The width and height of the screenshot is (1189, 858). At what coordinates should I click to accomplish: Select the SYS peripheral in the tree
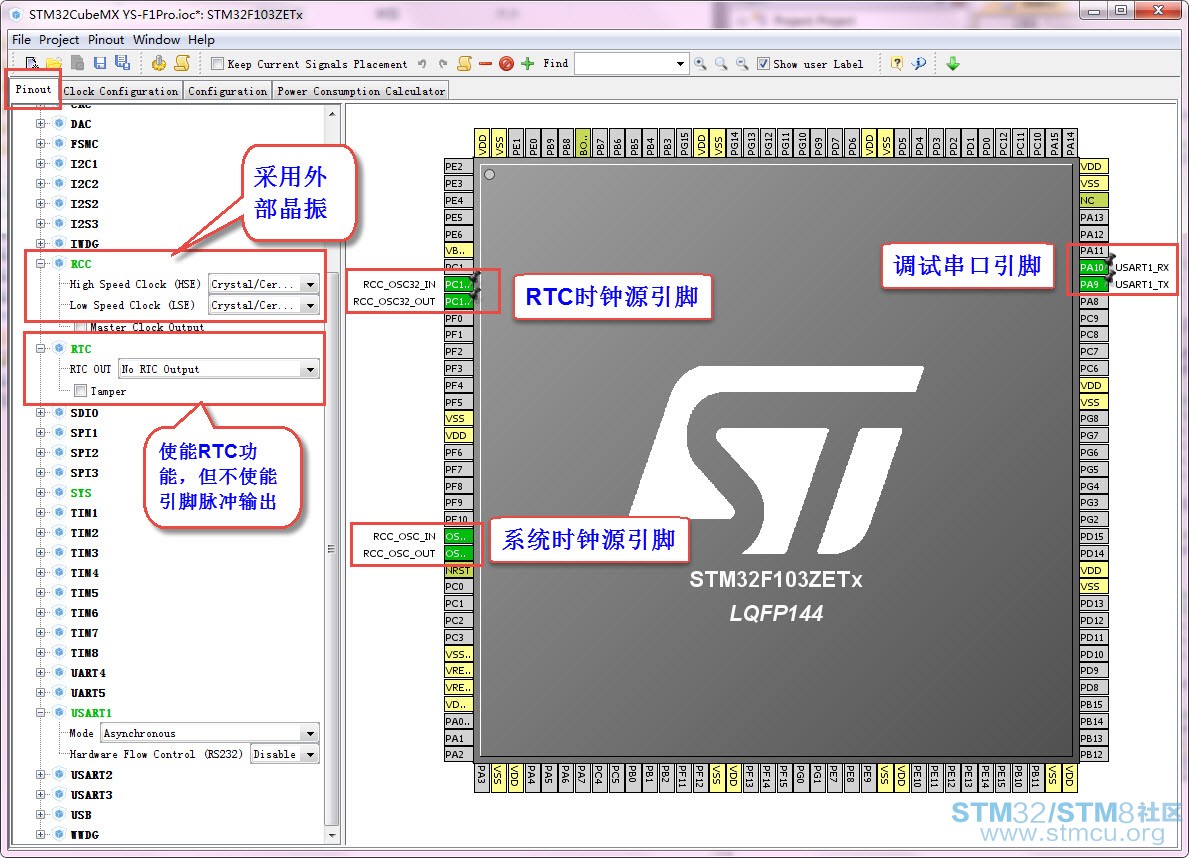point(81,492)
